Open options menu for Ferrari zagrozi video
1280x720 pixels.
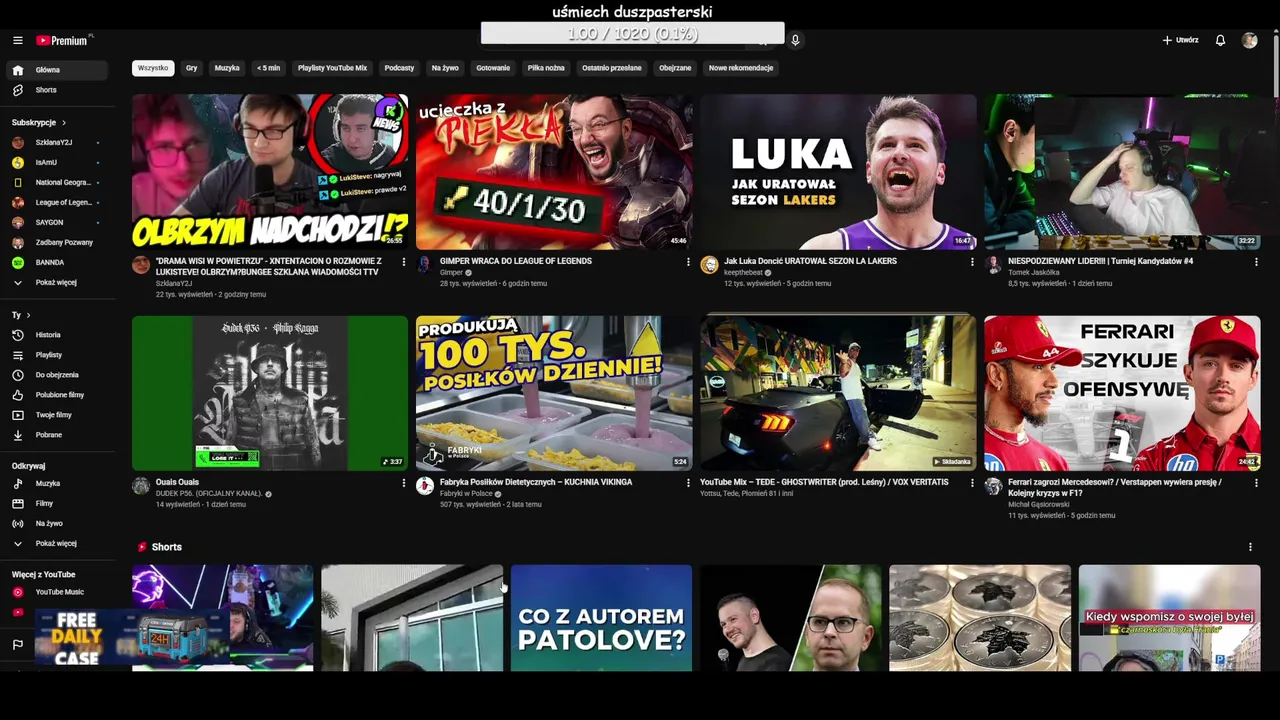tap(1256, 483)
